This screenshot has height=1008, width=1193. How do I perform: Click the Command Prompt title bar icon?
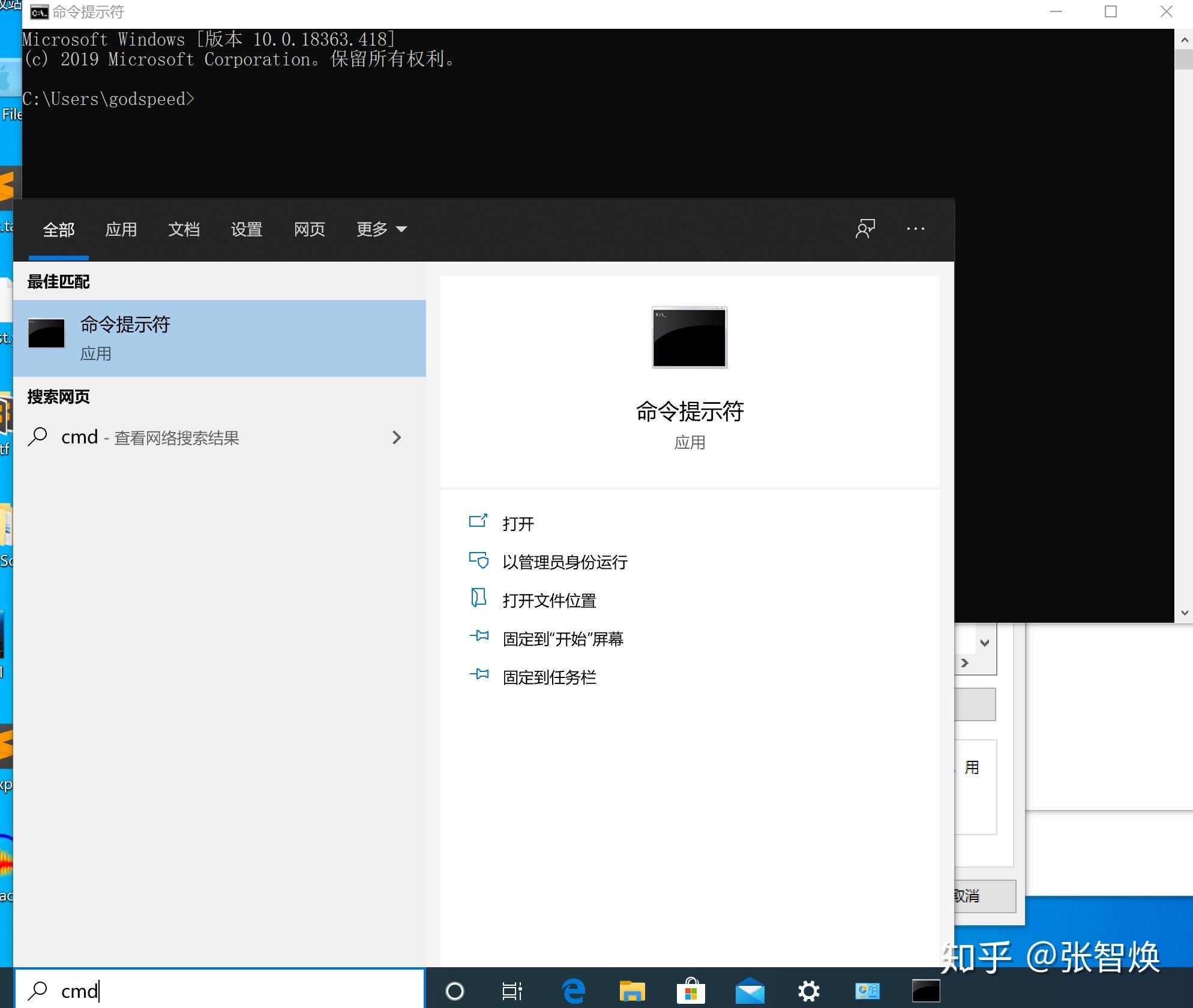(39, 12)
